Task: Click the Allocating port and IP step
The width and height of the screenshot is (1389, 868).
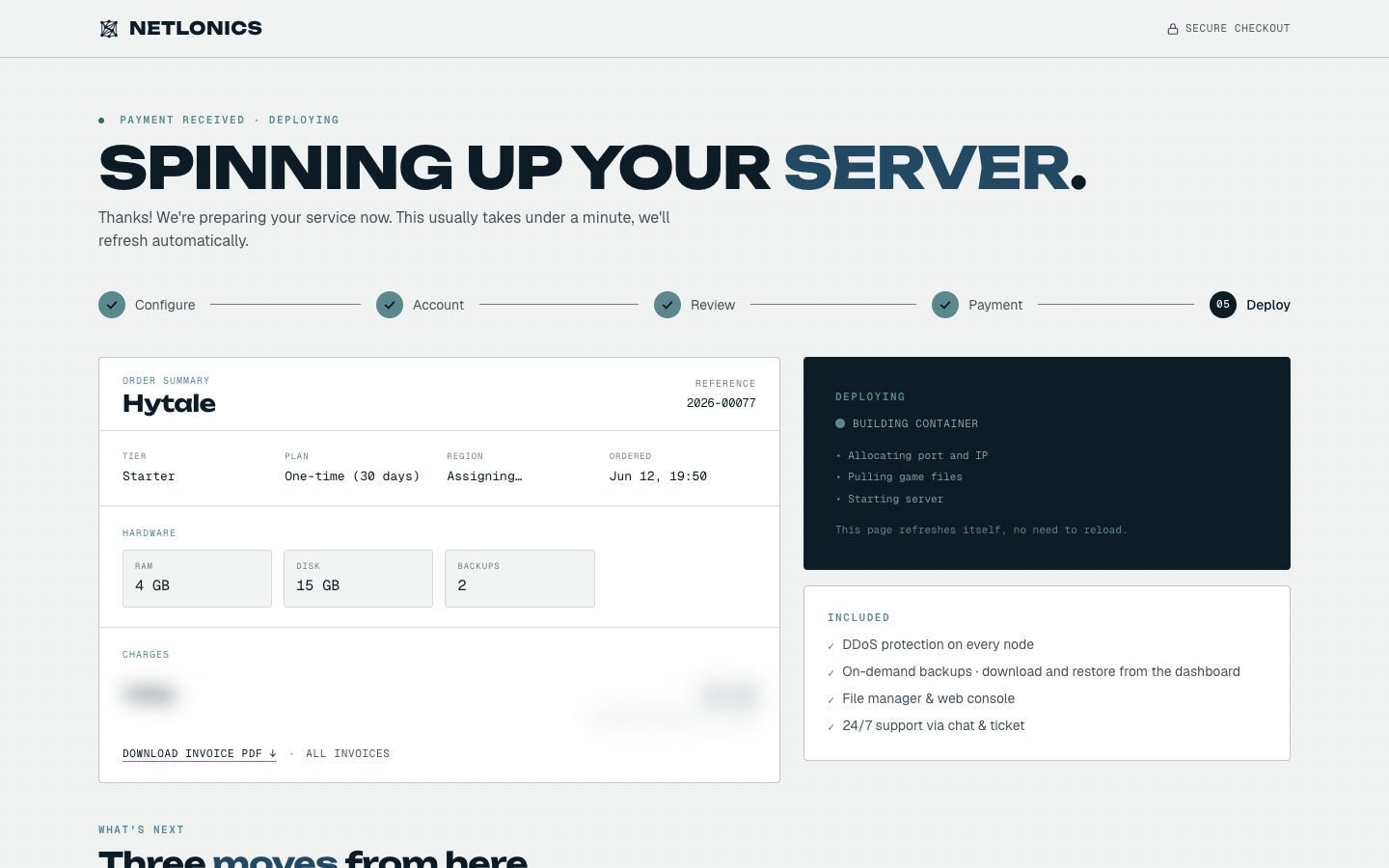Action: (x=917, y=456)
